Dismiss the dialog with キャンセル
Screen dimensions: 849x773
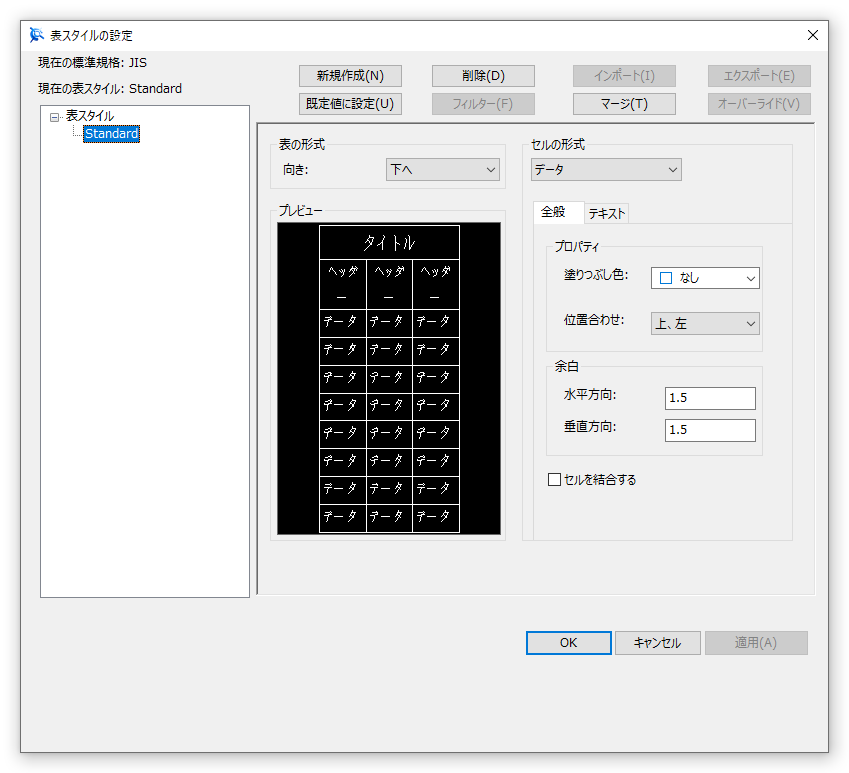tap(657, 643)
